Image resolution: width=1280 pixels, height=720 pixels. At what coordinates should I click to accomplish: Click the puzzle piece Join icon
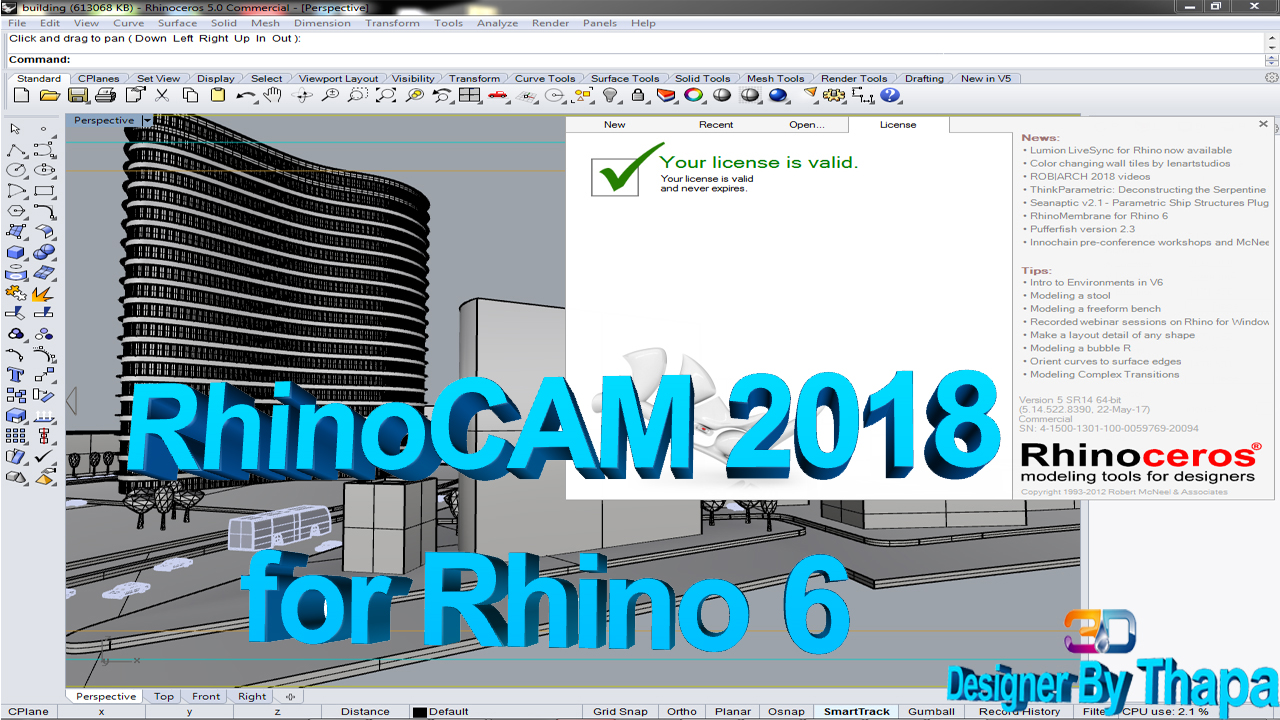[16, 294]
